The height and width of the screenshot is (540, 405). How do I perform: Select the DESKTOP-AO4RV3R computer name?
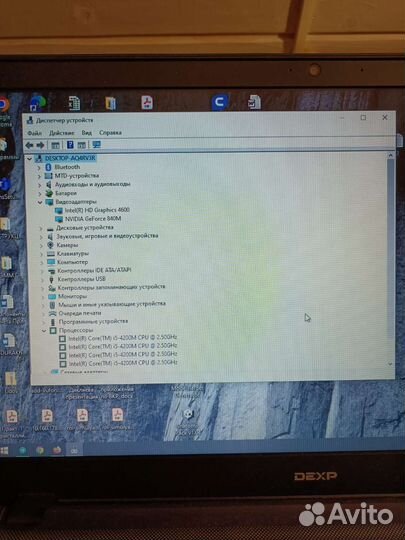tap(70, 158)
